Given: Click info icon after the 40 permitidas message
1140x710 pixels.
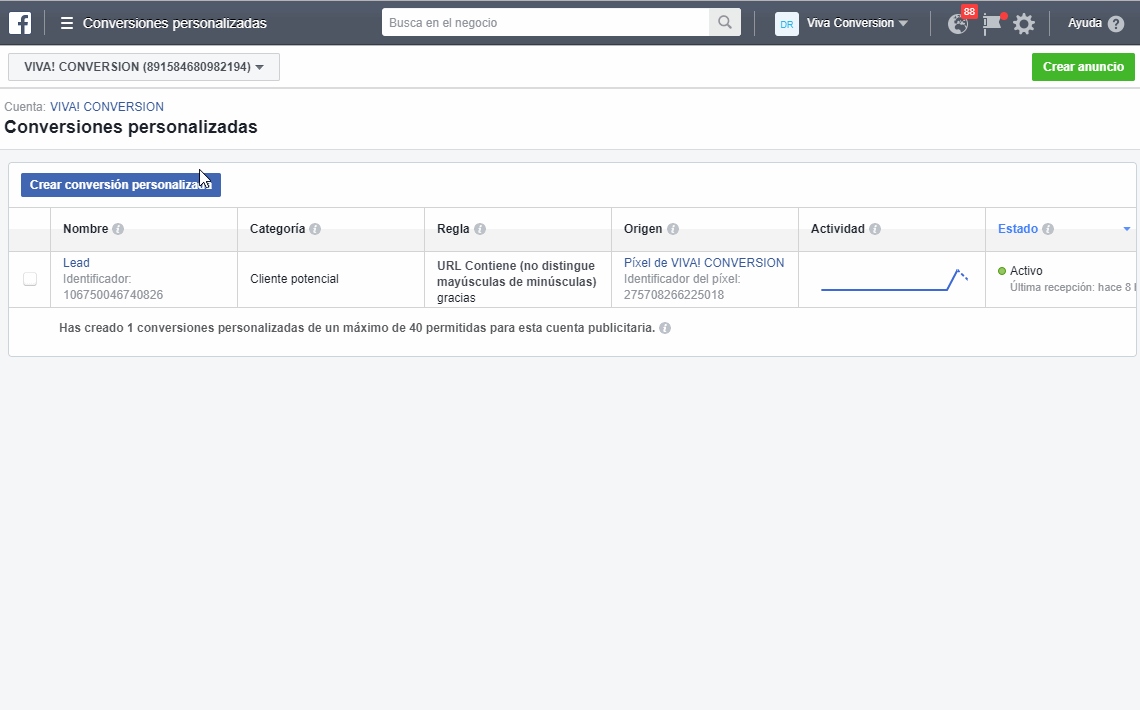Looking at the screenshot, I should 665,328.
